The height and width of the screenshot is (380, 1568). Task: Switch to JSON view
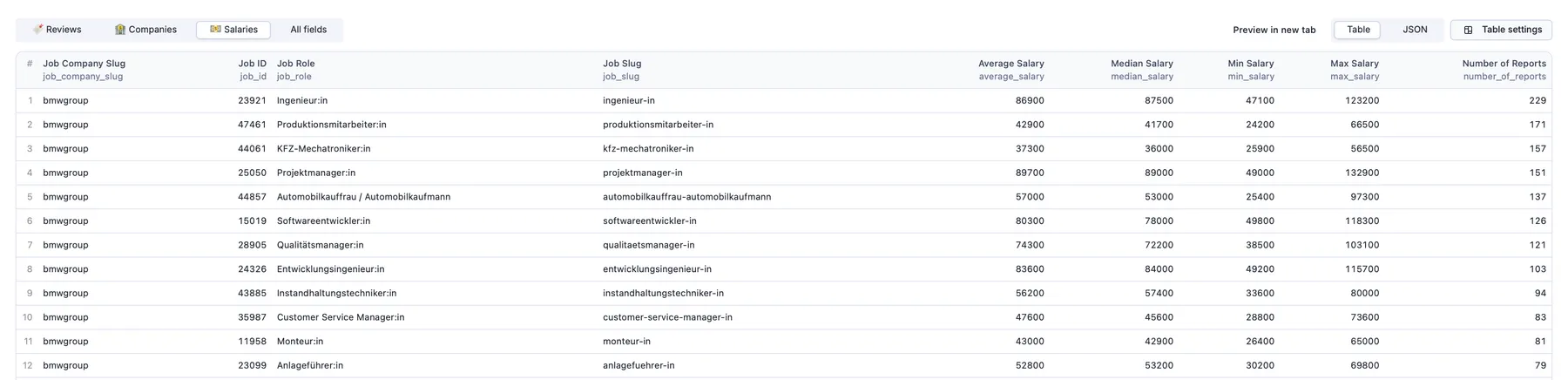1415,30
